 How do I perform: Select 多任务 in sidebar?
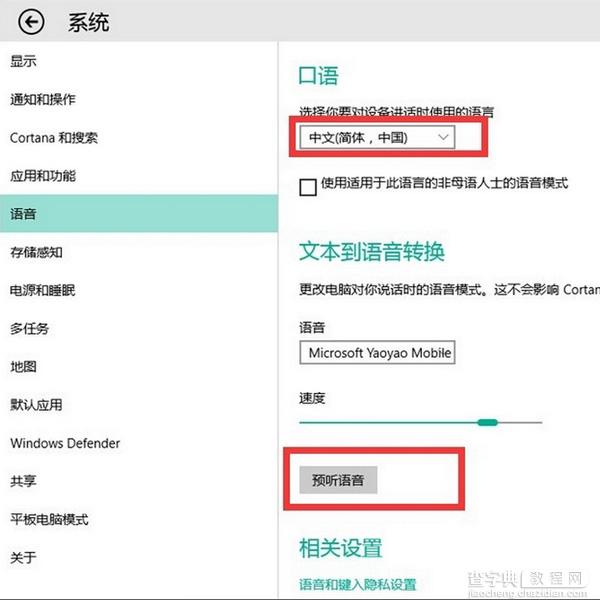[x=29, y=328]
